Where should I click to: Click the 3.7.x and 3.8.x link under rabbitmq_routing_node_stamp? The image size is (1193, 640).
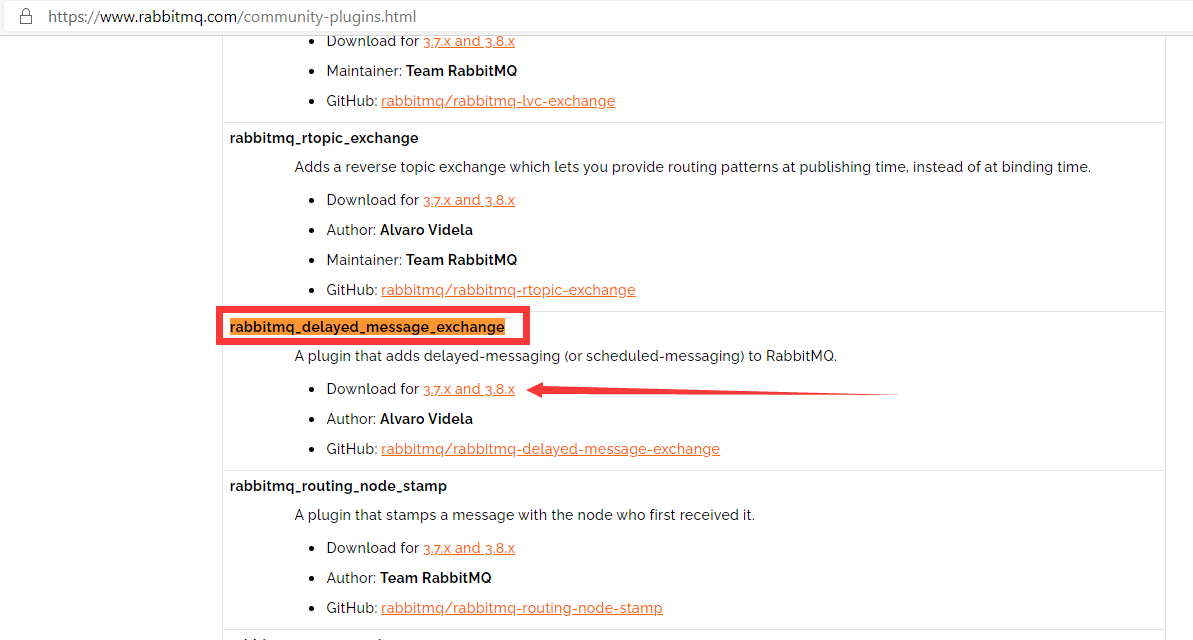coord(469,547)
